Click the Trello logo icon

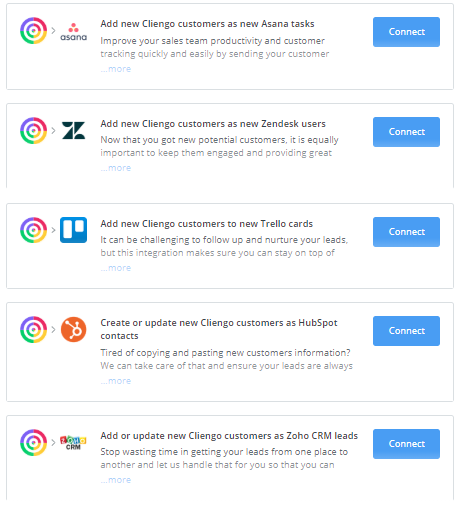pyautogui.click(x=73, y=230)
